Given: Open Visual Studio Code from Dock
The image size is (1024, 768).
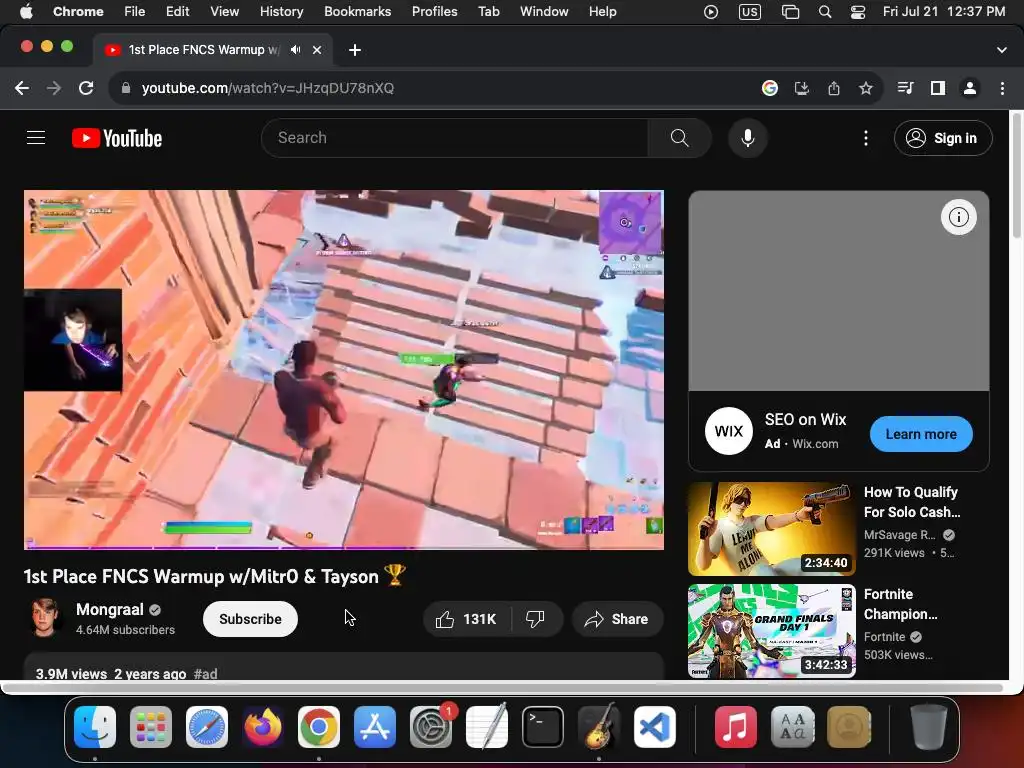Looking at the screenshot, I should [x=655, y=727].
